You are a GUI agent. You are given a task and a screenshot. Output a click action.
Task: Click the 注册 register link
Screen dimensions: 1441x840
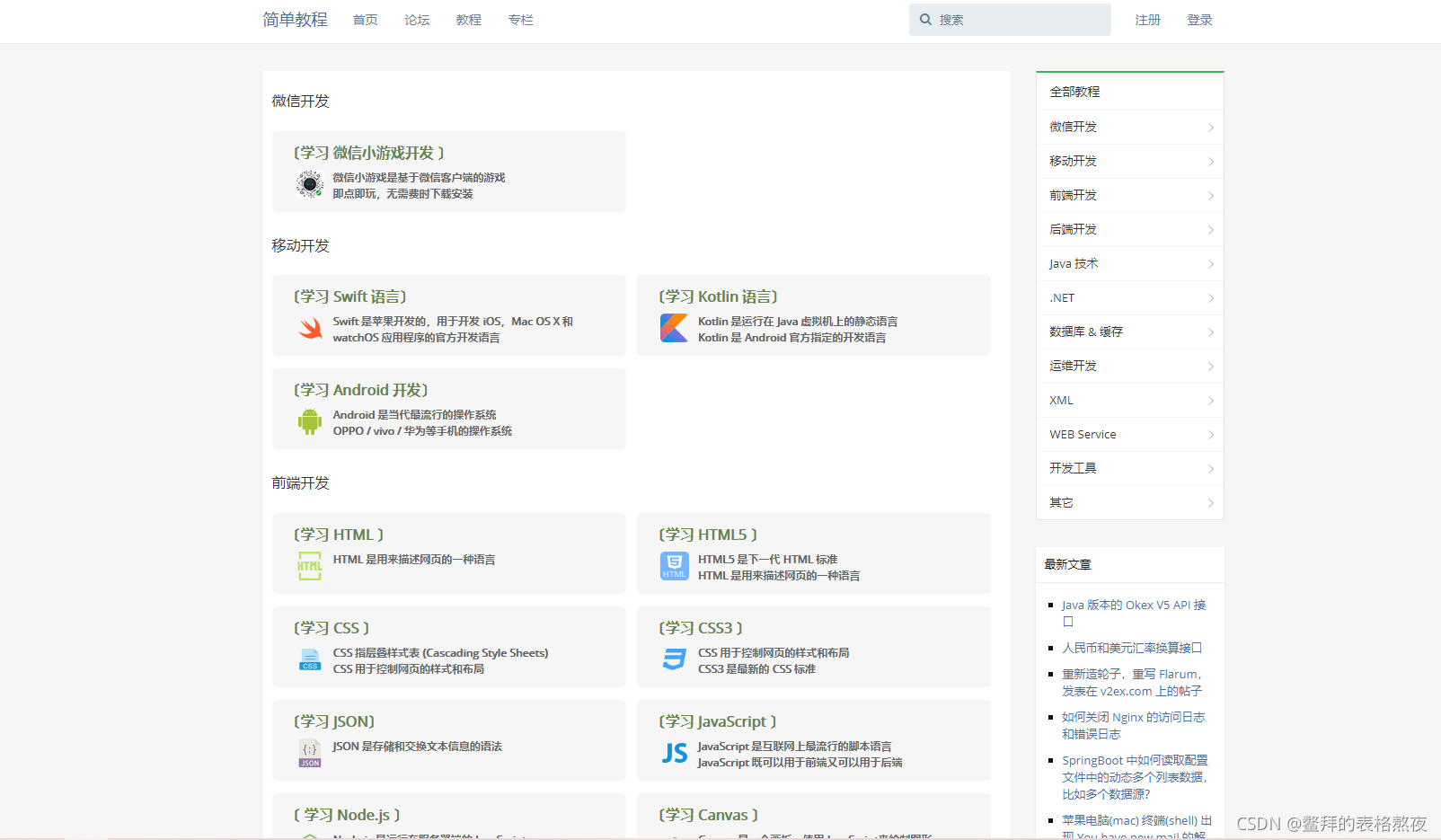click(x=1148, y=20)
